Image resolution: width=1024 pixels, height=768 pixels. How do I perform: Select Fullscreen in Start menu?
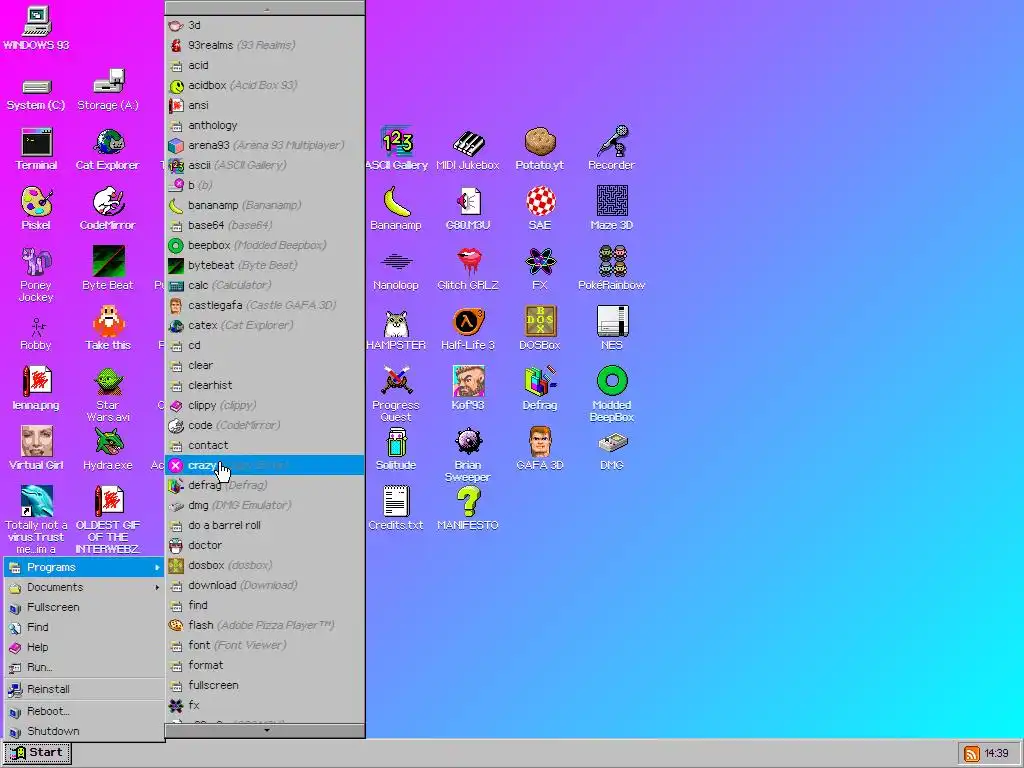pyautogui.click(x=85, y=607)
